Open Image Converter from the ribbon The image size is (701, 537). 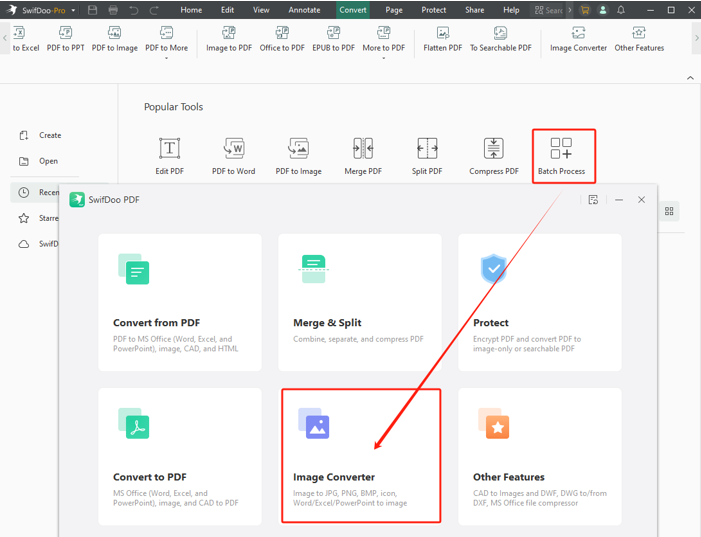coord(578,39)
